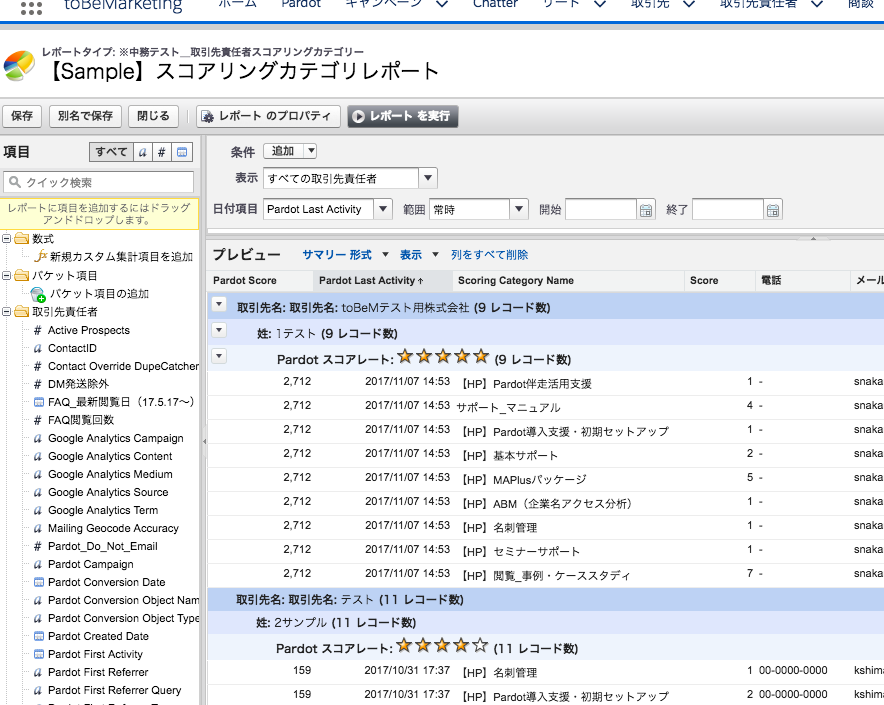
Task: Open the Pardot tab
Action: (301, 5)
